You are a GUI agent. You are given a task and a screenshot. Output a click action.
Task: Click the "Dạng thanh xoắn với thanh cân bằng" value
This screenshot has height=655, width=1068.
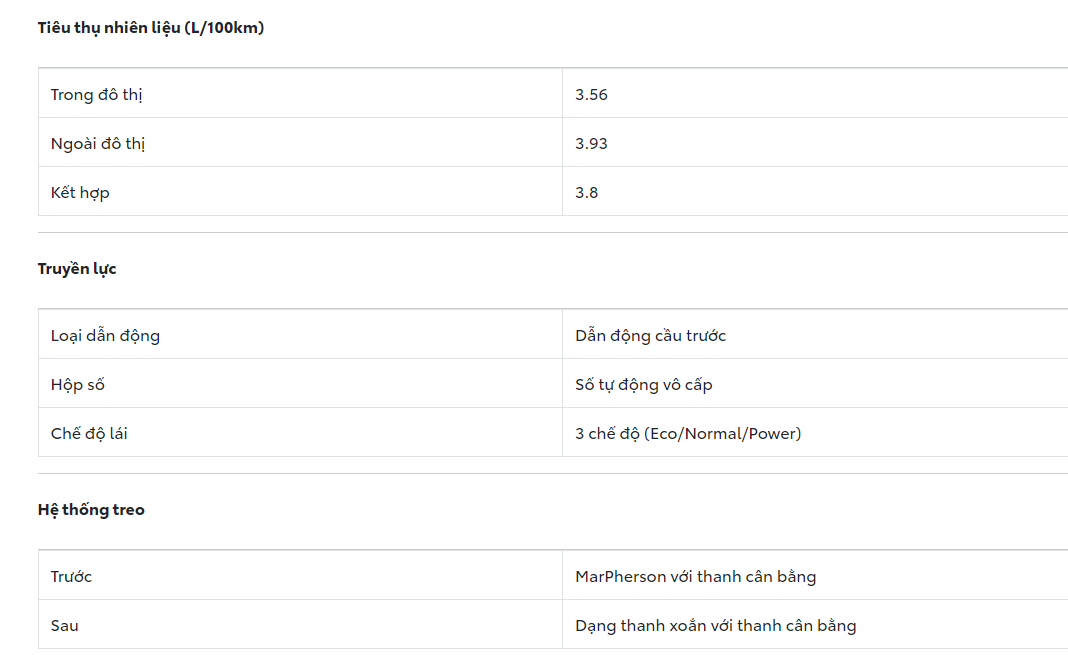[x=715, y=626]
